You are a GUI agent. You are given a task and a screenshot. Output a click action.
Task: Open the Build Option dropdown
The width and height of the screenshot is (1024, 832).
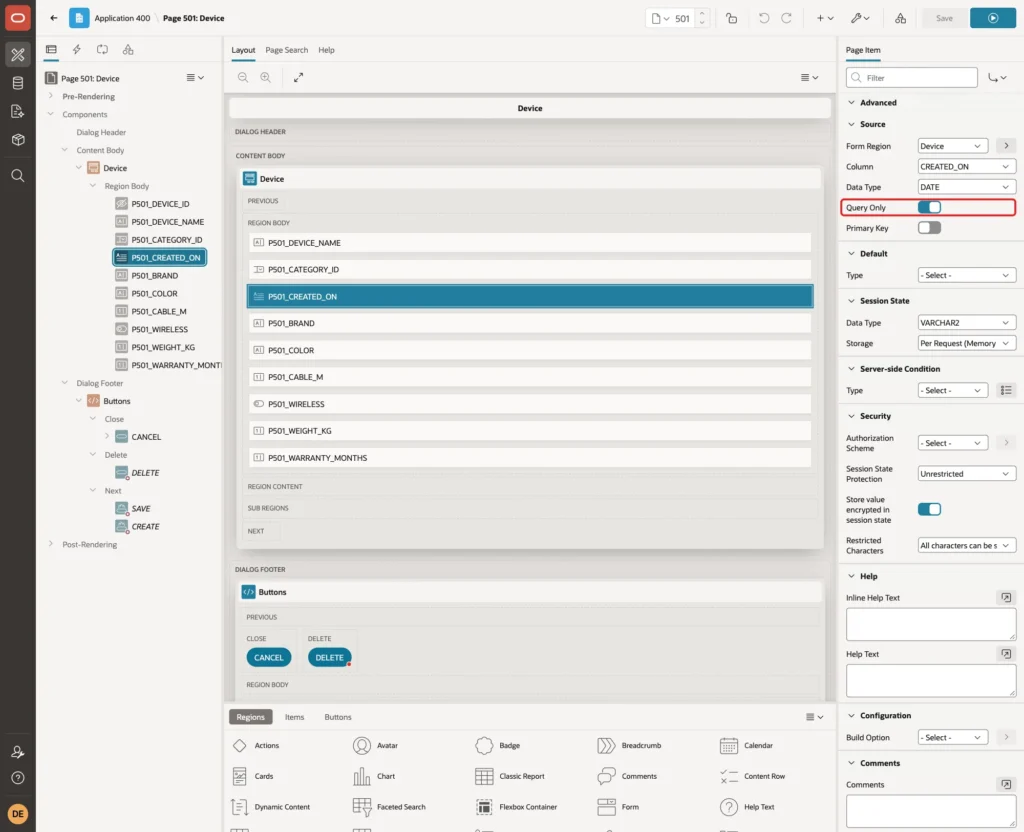(952, 737)
